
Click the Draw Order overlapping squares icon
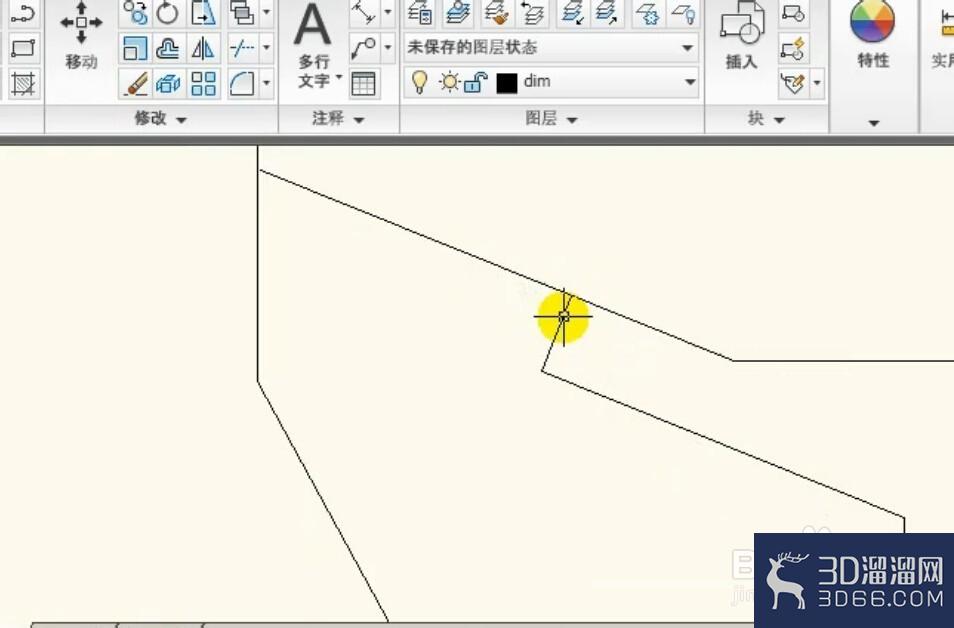click(x=243, y=12)
